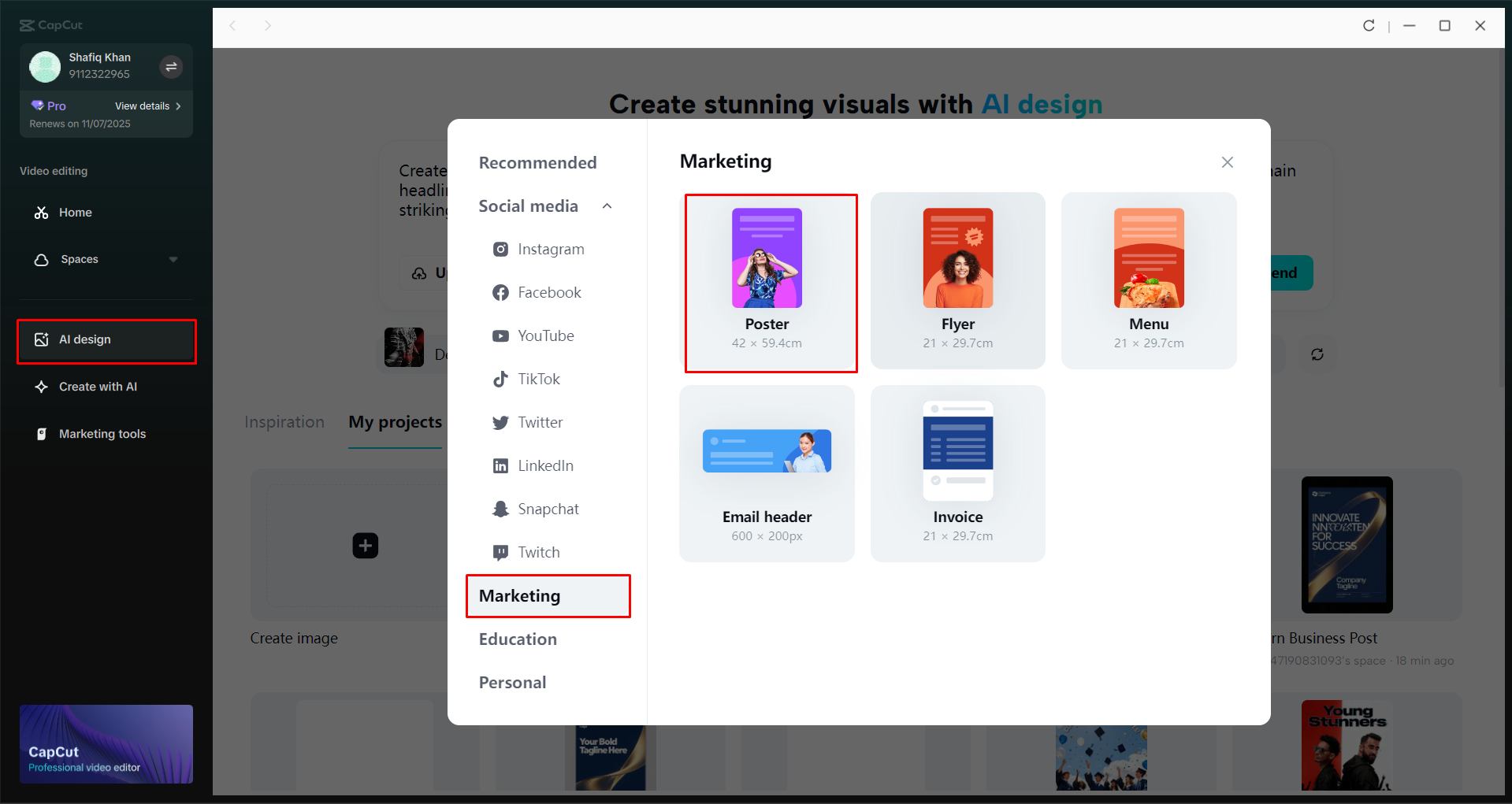
Task: Select the YouTube category
Action: point(546,335)
